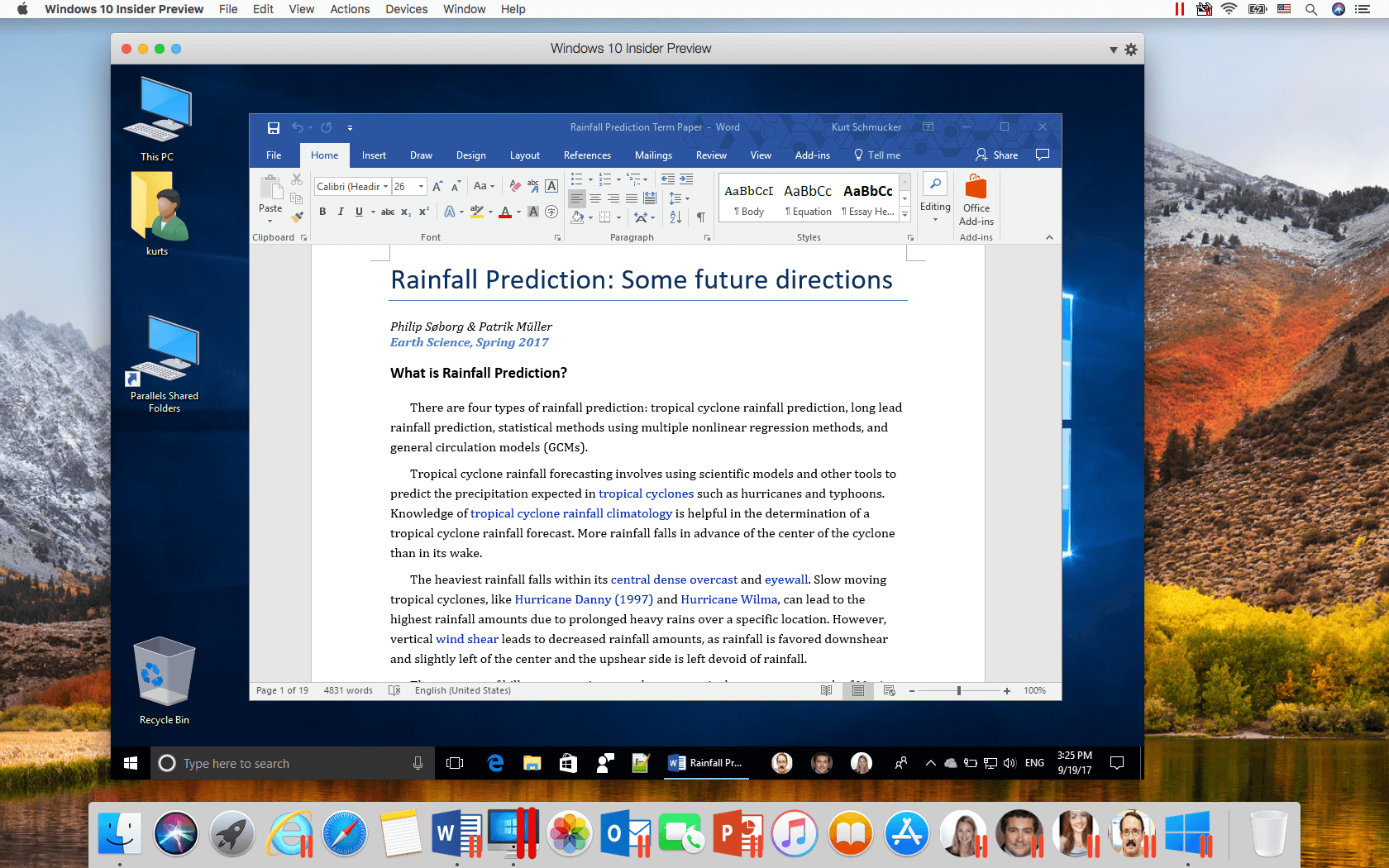Click Undo arrow in quick access toolbar
This screenshot has width=1389, height=868.
(x=298, y=127)
